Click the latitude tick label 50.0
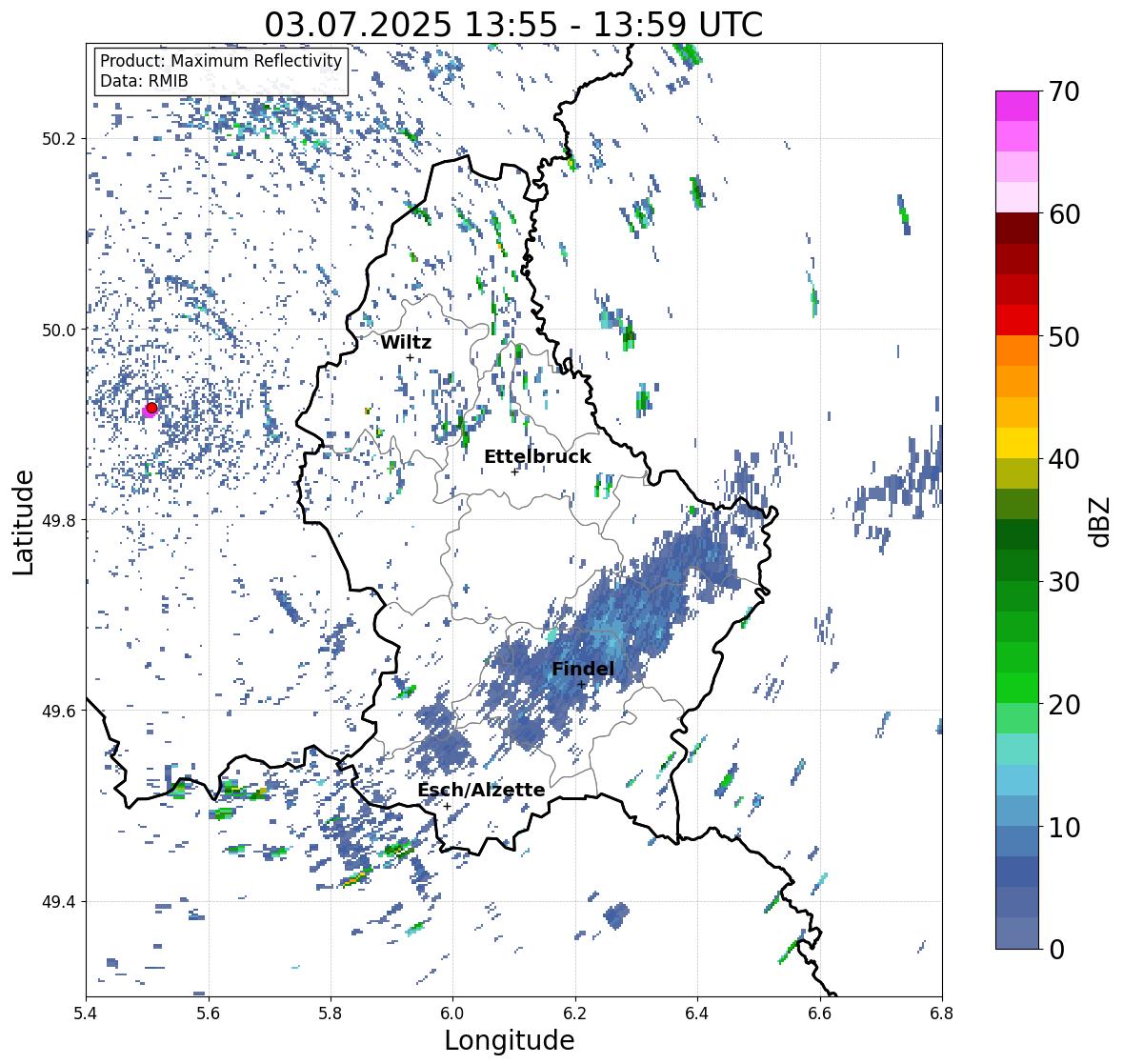This screenshot has width=1123, height=1064. click(57, 330)
